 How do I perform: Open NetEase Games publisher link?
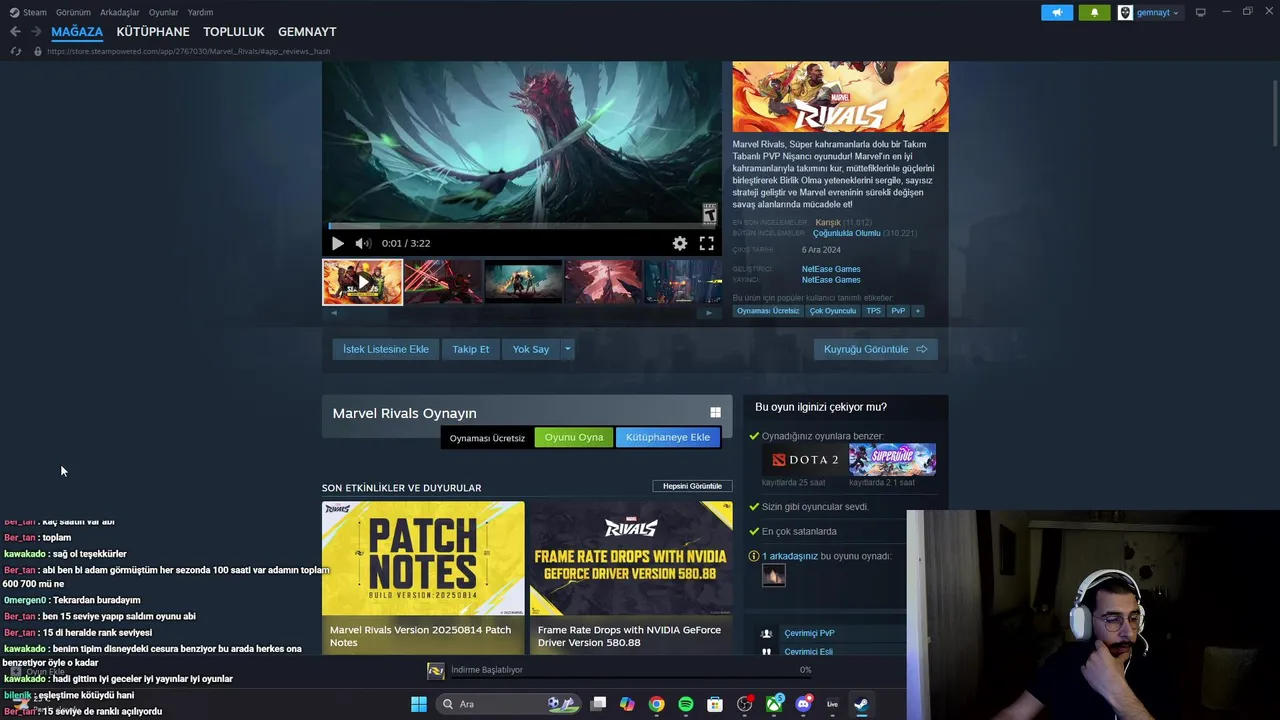click(x=831, y=280)
